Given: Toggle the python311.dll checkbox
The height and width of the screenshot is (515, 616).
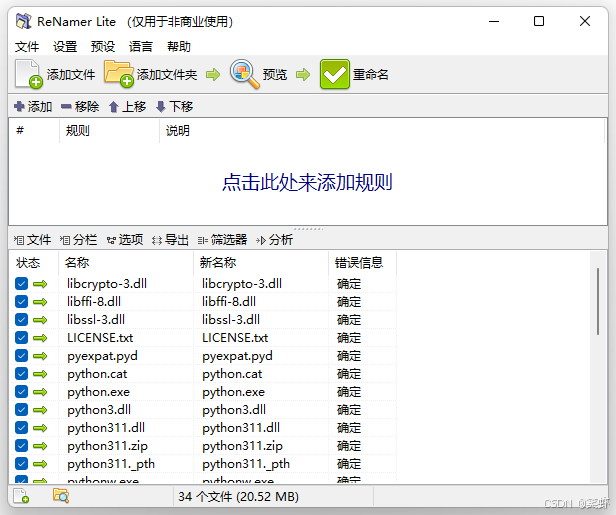Looking at the screenshot, I should pyautogui.click(x=22, y=428).
